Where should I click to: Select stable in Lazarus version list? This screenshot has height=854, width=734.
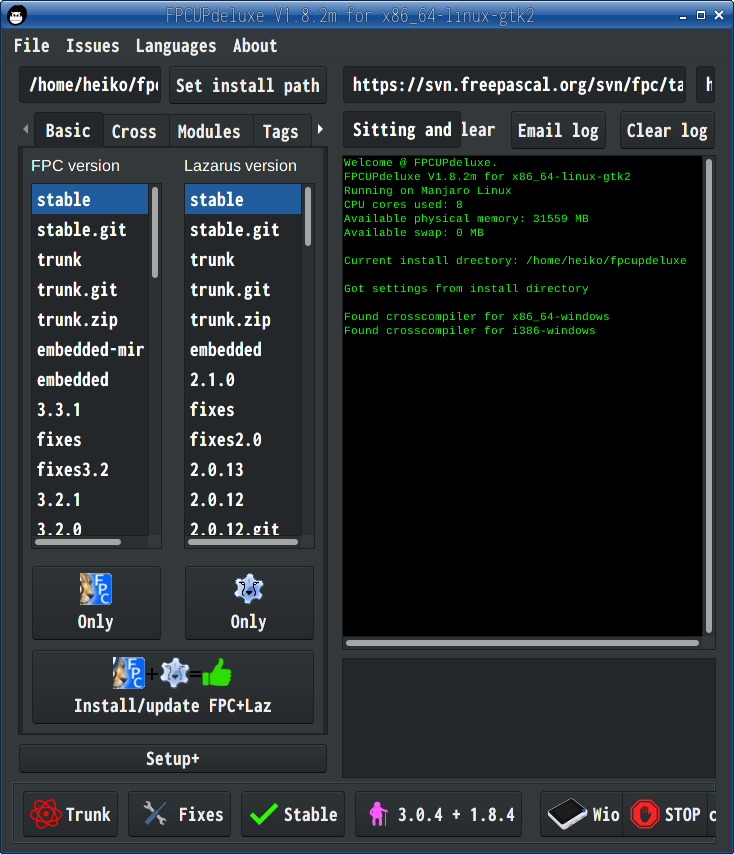(243, 199)
